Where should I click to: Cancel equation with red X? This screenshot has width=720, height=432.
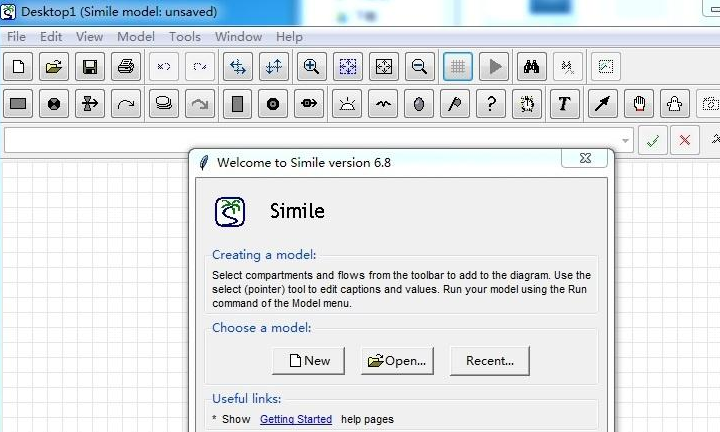click(685, 140)
